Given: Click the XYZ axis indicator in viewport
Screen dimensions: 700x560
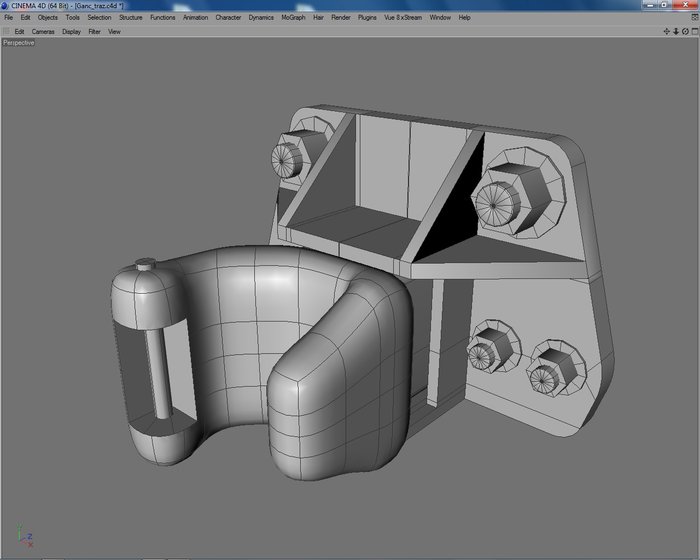Looking at the screenshot, I should coord(25,536).
